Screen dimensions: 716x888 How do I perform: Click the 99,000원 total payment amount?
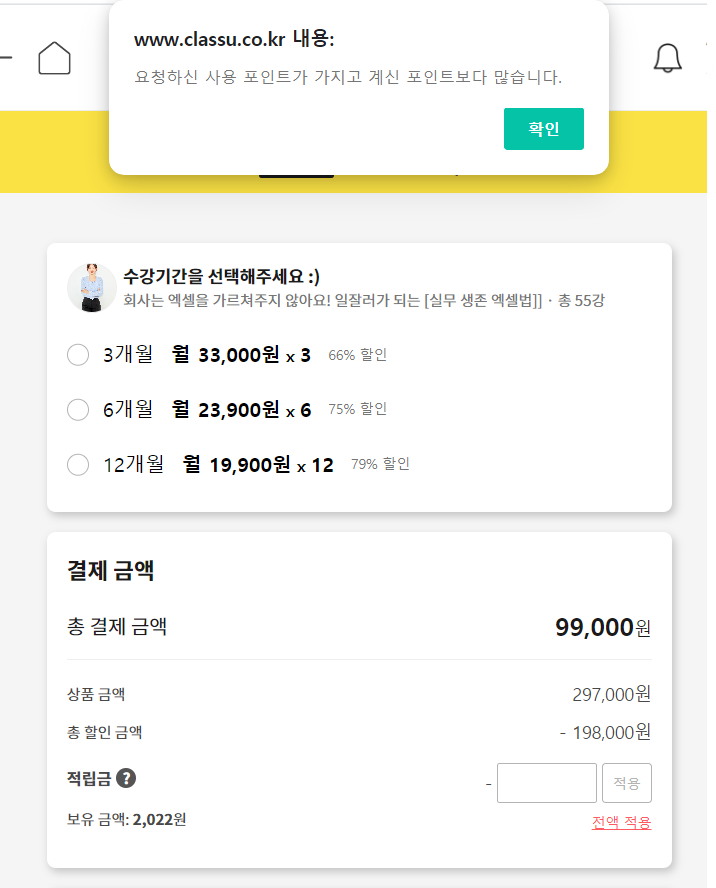tap(602, 628)
